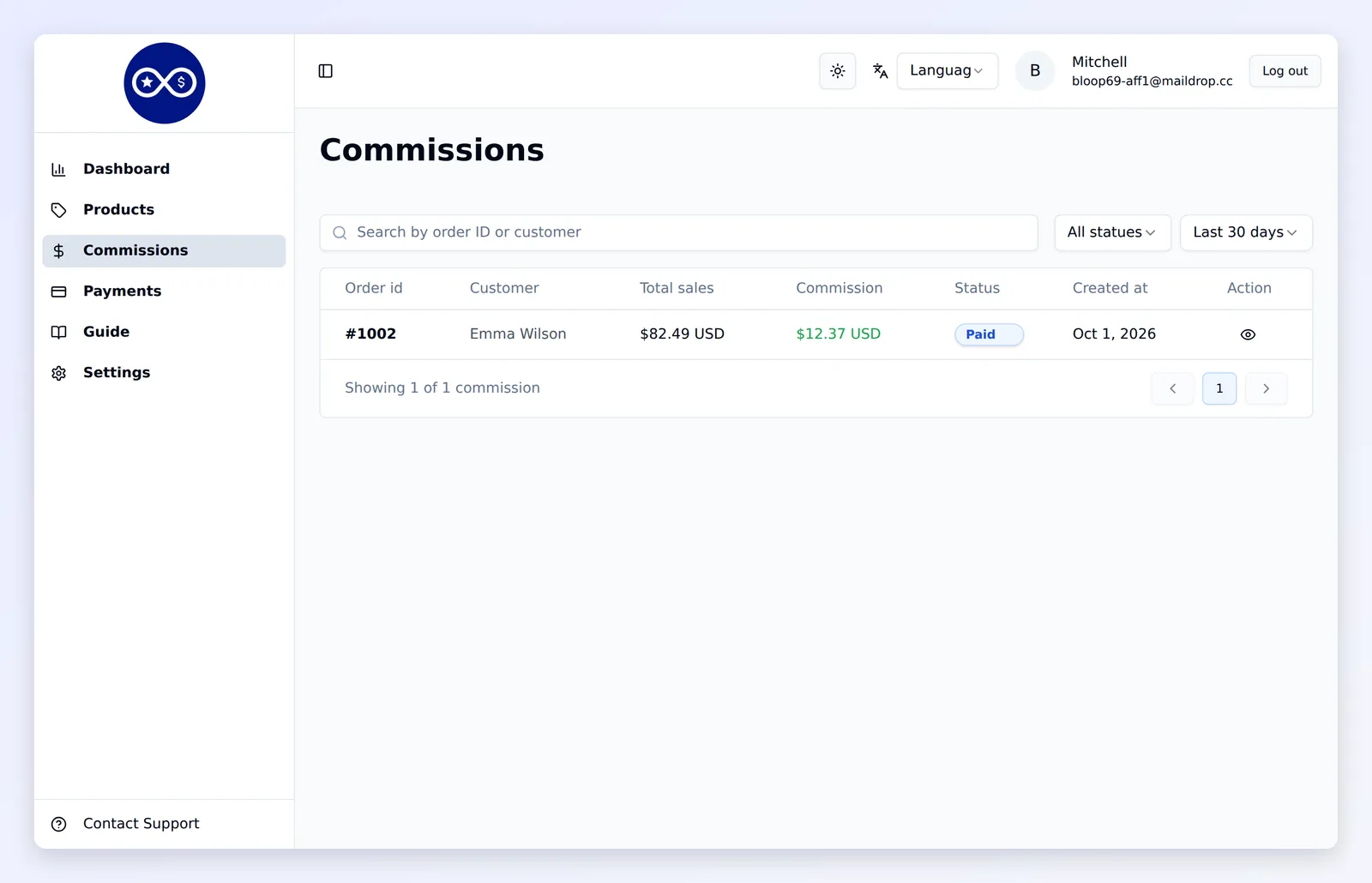Open Dashboard in the sidebar
The width and height of the screenshot is (1372, 883).
[164, 169]
